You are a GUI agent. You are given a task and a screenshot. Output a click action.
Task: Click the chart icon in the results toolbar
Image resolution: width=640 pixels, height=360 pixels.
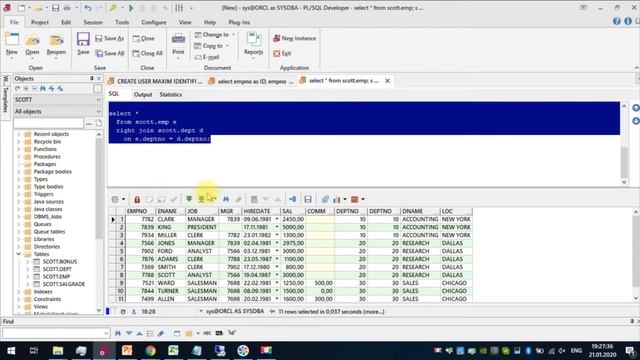[337, 199]
